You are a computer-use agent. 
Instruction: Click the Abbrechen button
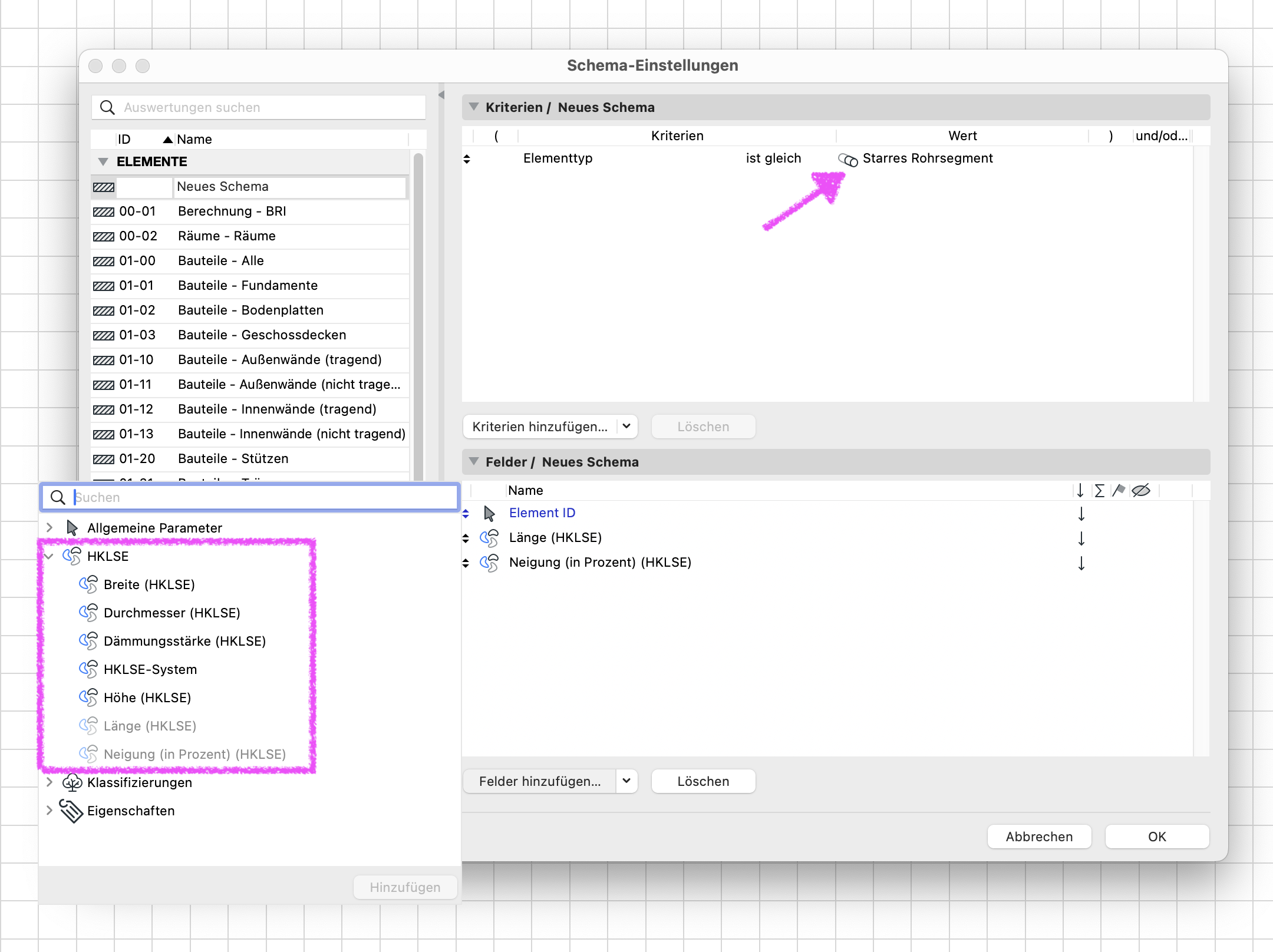(x=1039, y=837)
